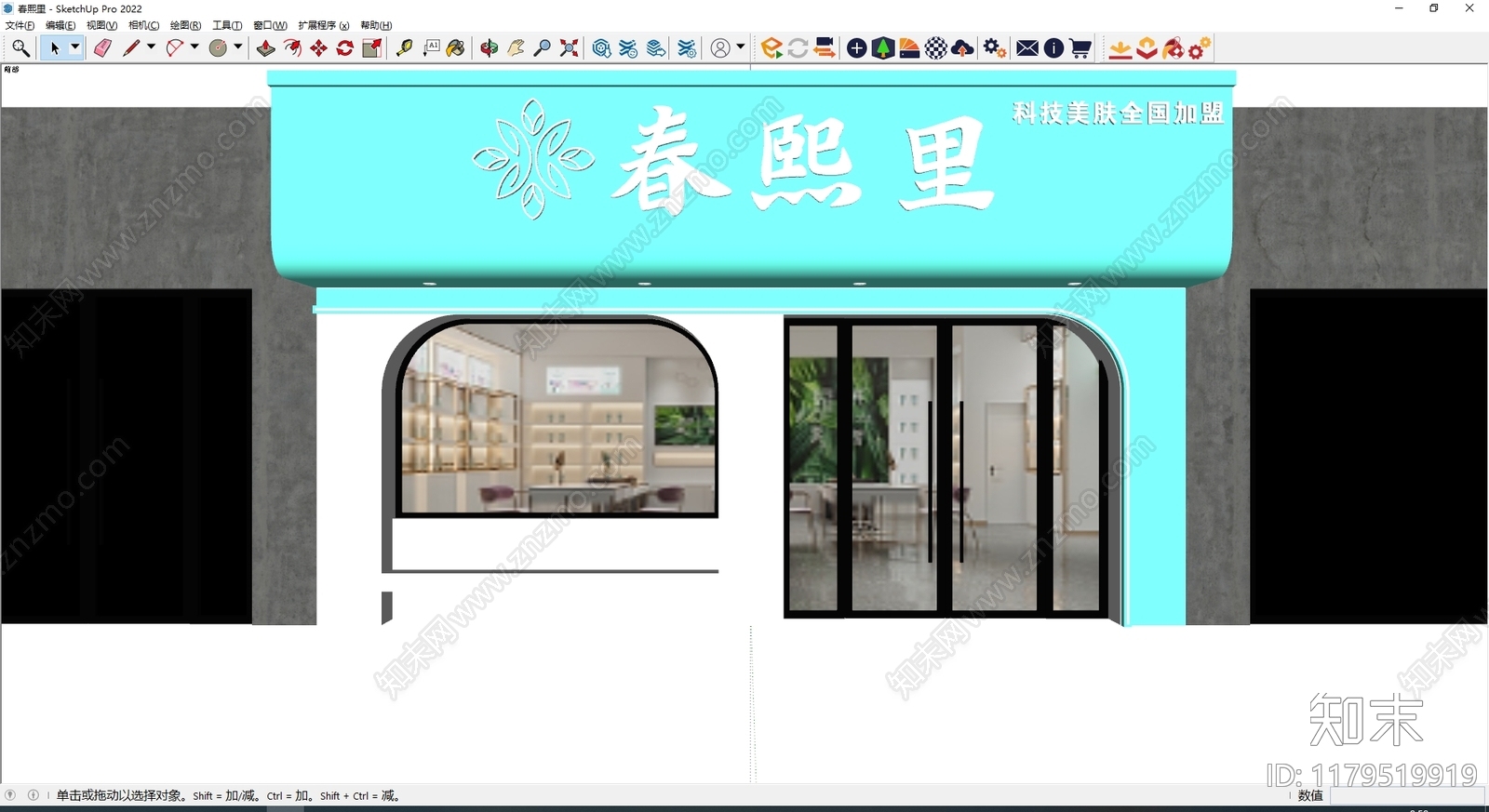The height and width of the screenshot is (812, 1489).
Task: Select the arrow Select tool
Action: 54,48
